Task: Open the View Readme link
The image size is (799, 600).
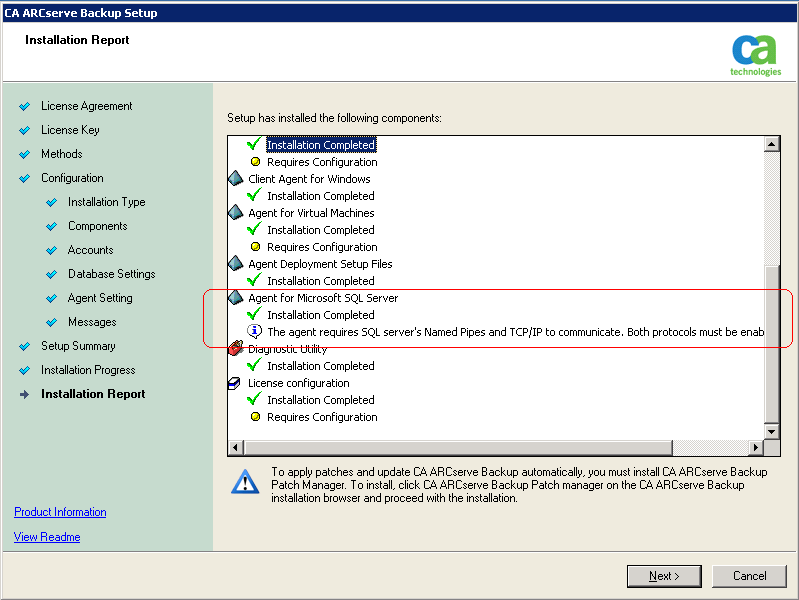Action: [47, 537]
